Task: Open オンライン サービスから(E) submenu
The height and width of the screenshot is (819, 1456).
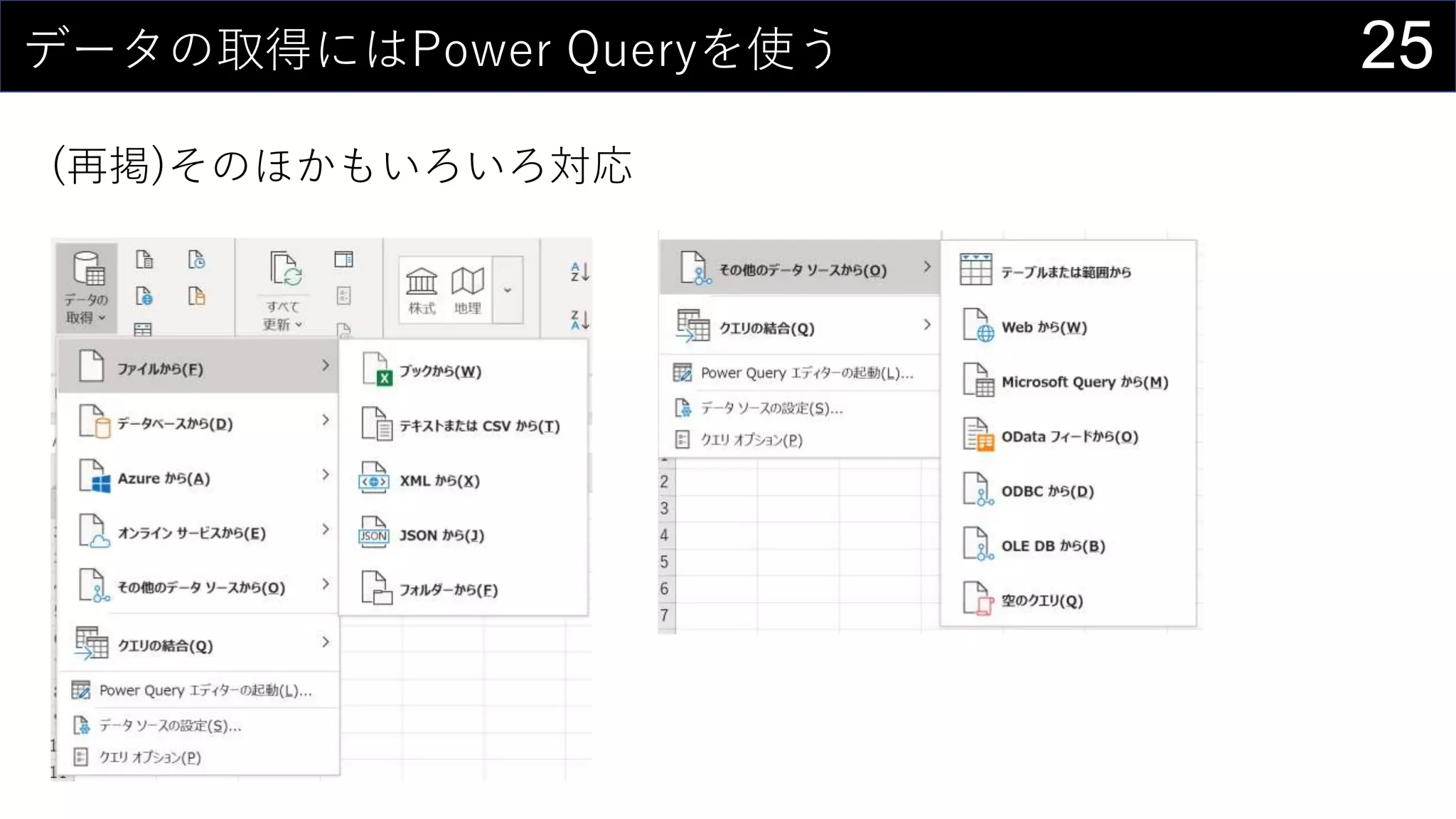Action: (198, 532)
